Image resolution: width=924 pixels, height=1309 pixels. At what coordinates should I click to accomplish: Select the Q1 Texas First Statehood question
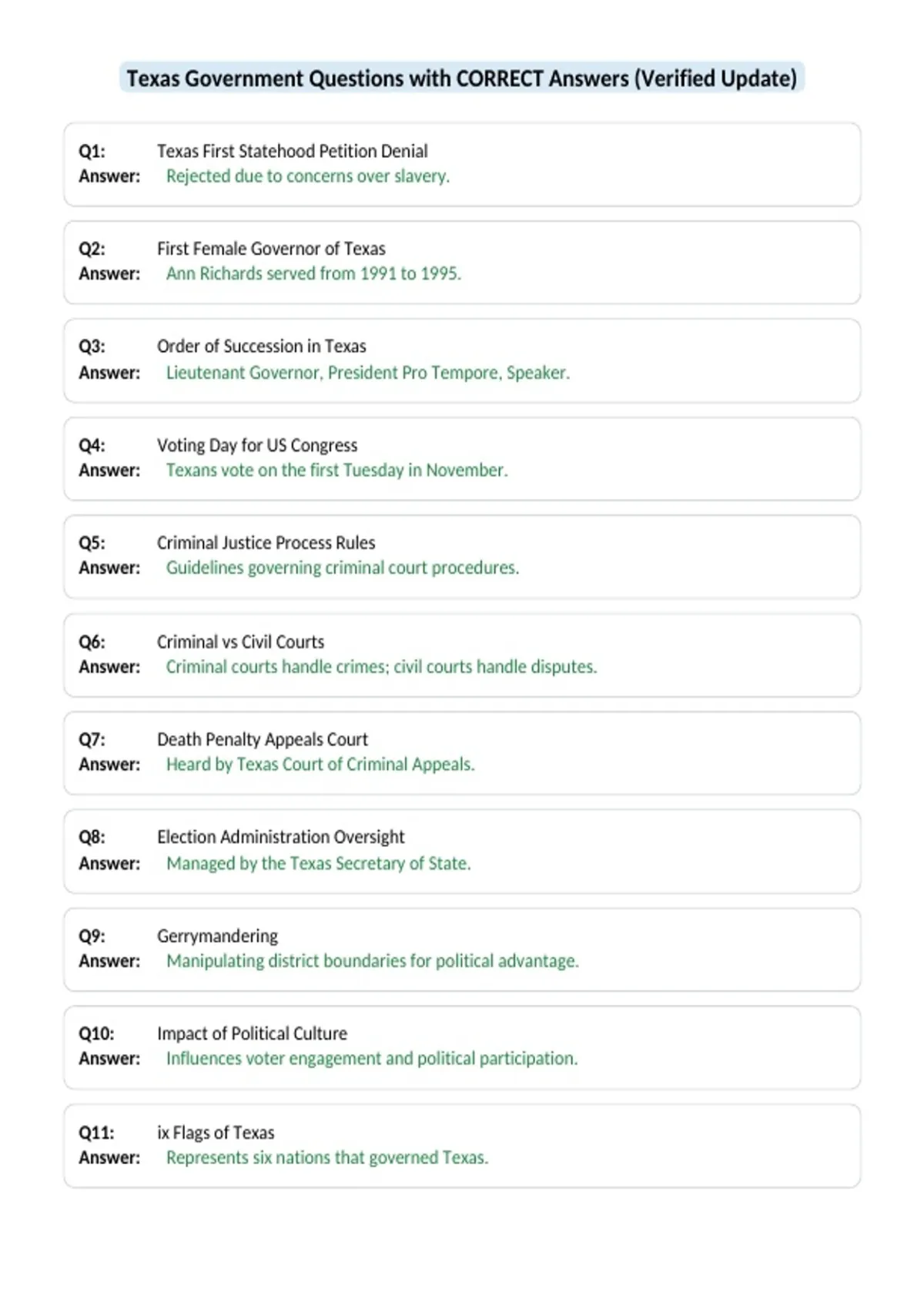[x=293, y=151]
